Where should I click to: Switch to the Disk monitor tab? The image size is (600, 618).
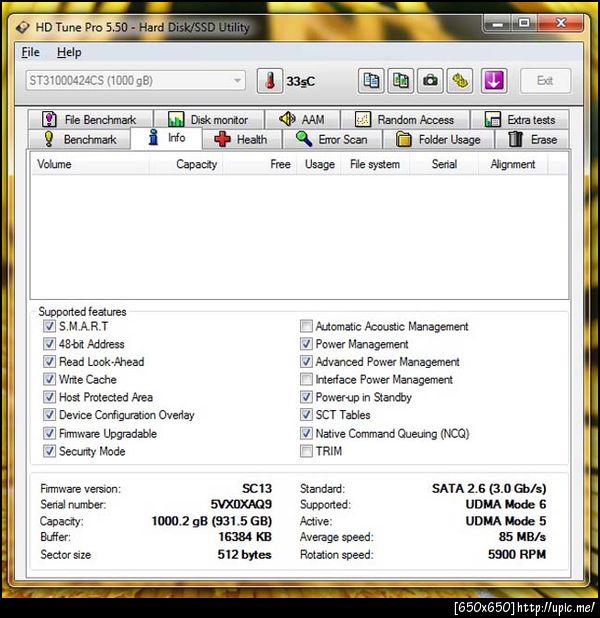[x=209, y=119]
